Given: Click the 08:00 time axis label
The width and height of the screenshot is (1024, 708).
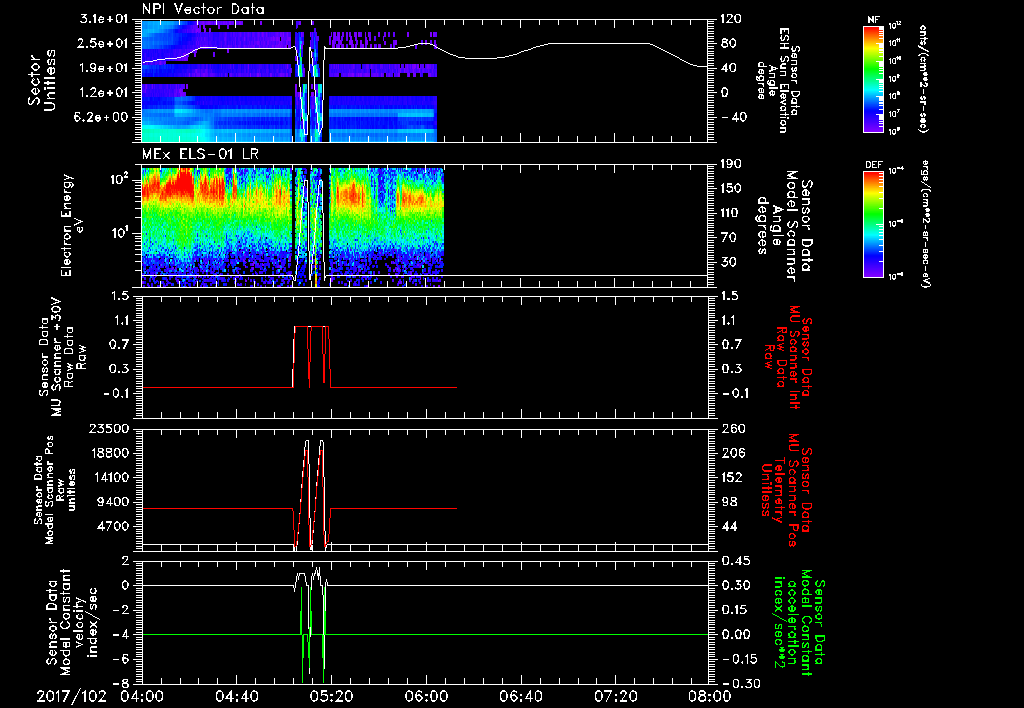Looking at the screenshot, I should 710,696.
